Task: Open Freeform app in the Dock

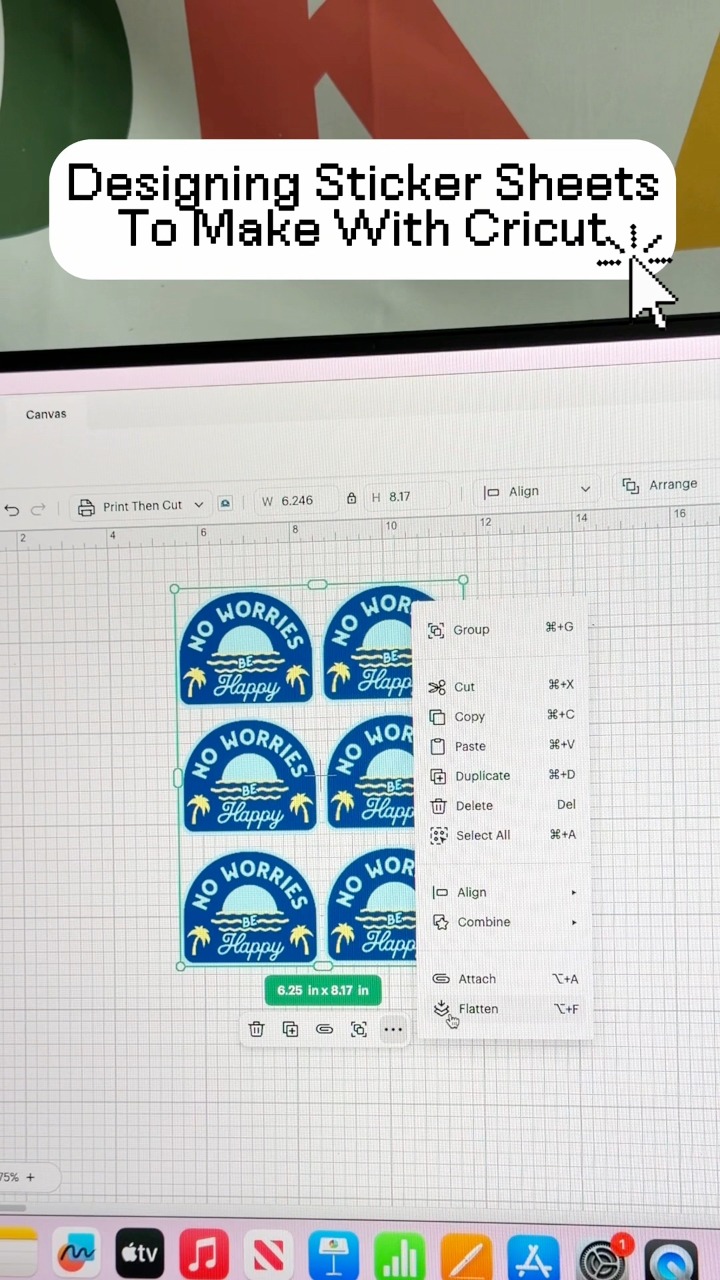Action: point(76,1254)
